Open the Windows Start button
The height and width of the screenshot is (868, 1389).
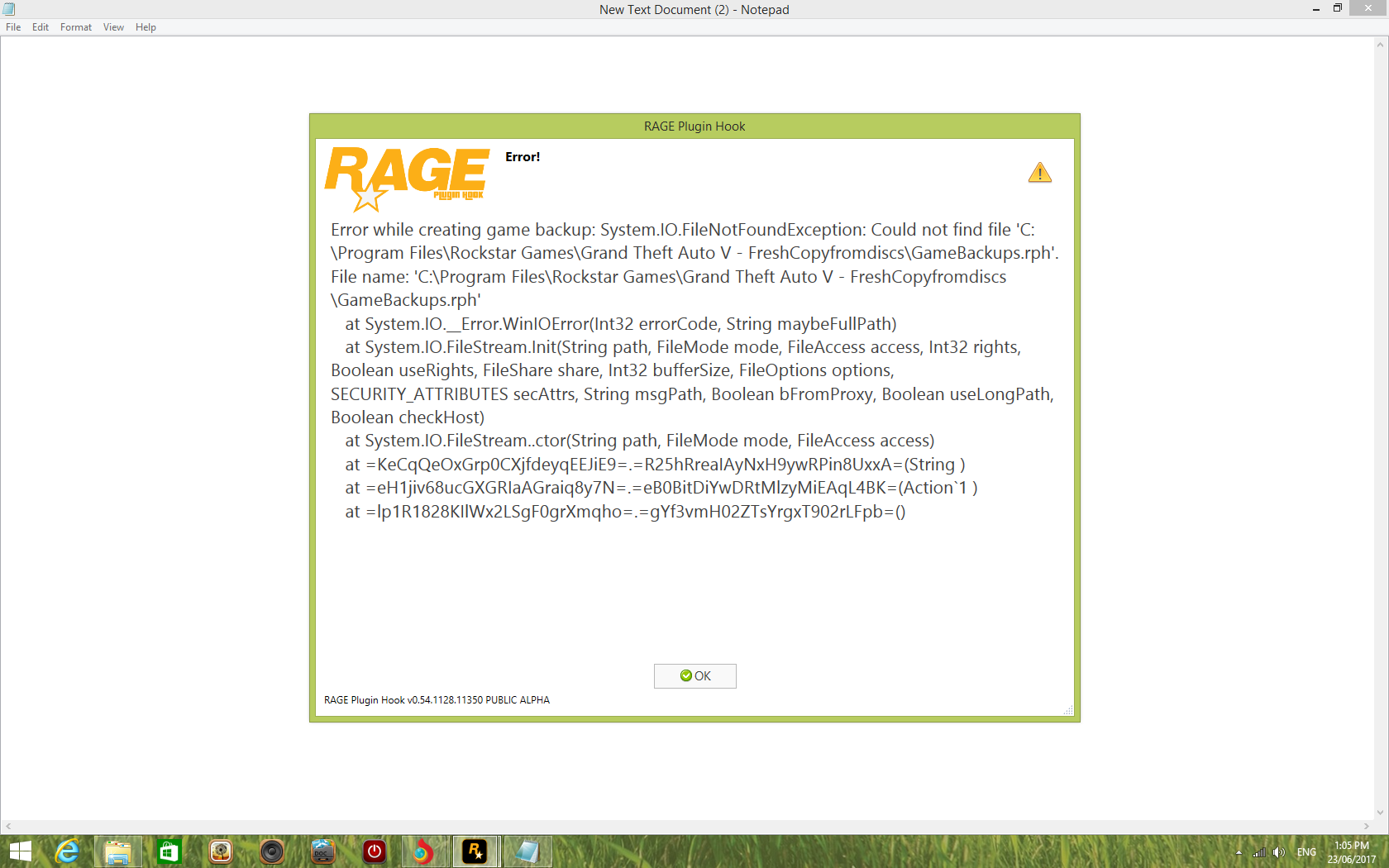[x=20, y=851]
